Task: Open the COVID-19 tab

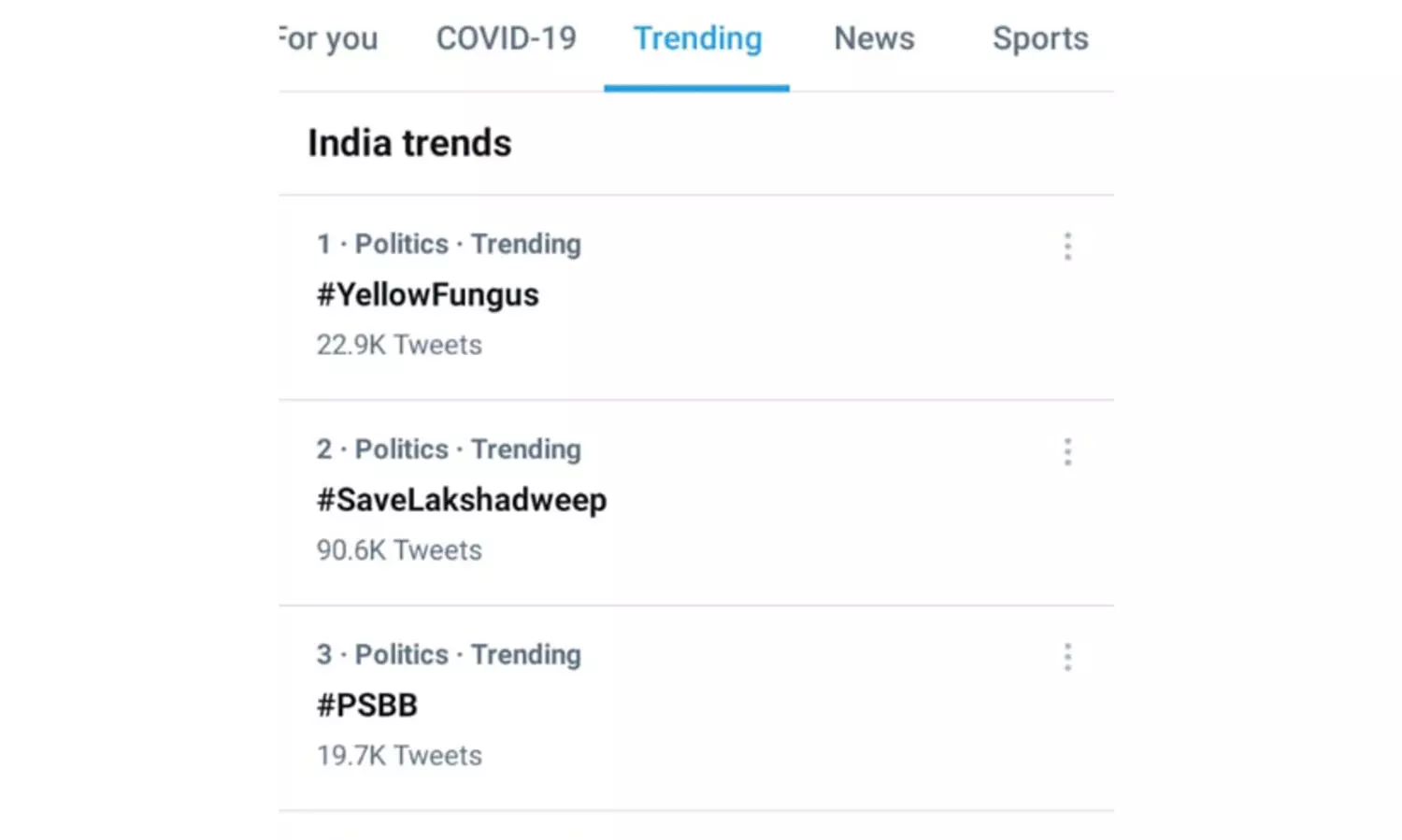Action: pyautogui.click(x=506, y=39)
